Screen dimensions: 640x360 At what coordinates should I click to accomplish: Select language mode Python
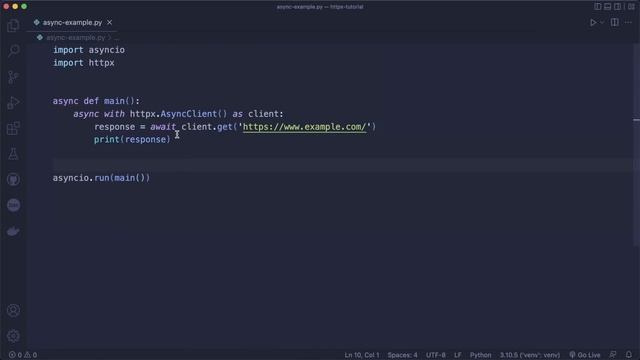480,355
